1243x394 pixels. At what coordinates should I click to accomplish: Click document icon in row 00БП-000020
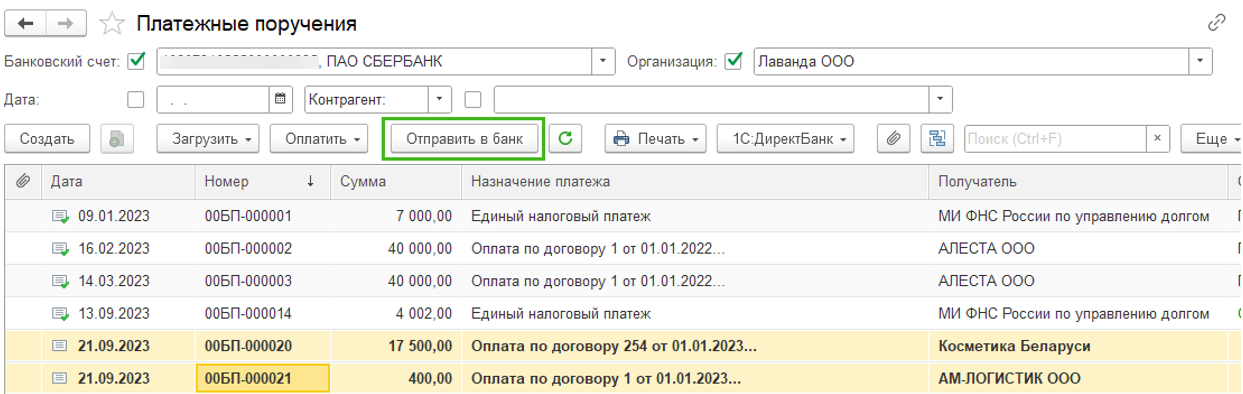(x=59, y=346)
